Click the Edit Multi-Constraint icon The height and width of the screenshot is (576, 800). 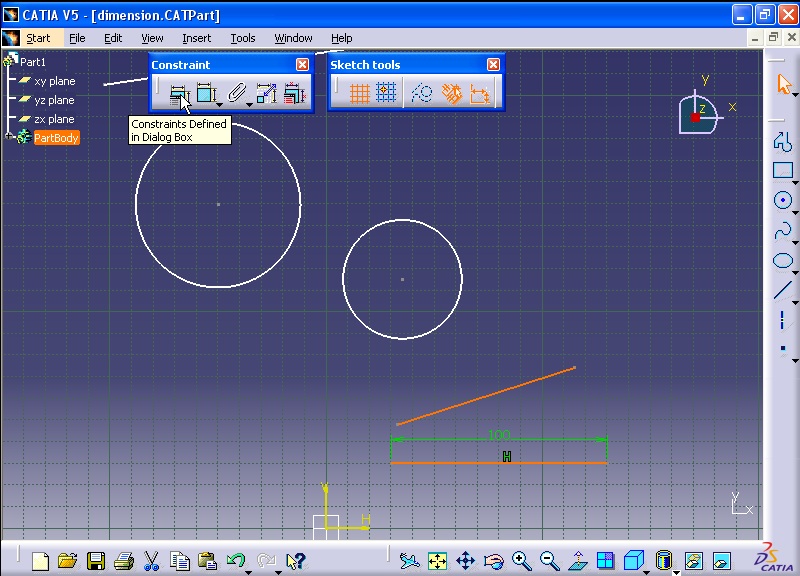pos(294,93)
